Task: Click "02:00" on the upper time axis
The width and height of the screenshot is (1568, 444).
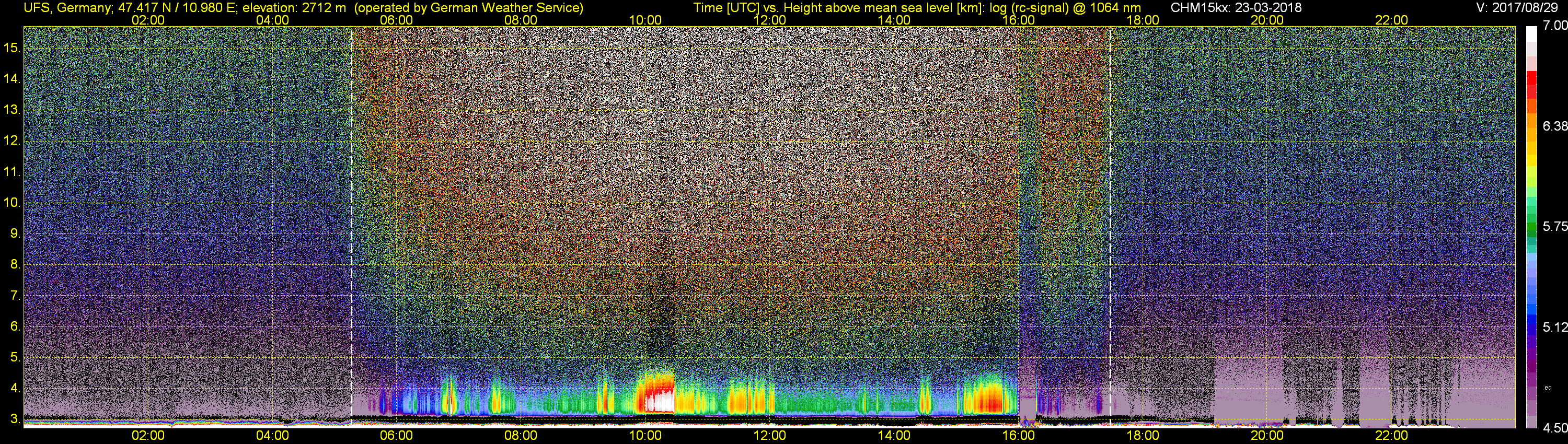Action: pos(148,20)
